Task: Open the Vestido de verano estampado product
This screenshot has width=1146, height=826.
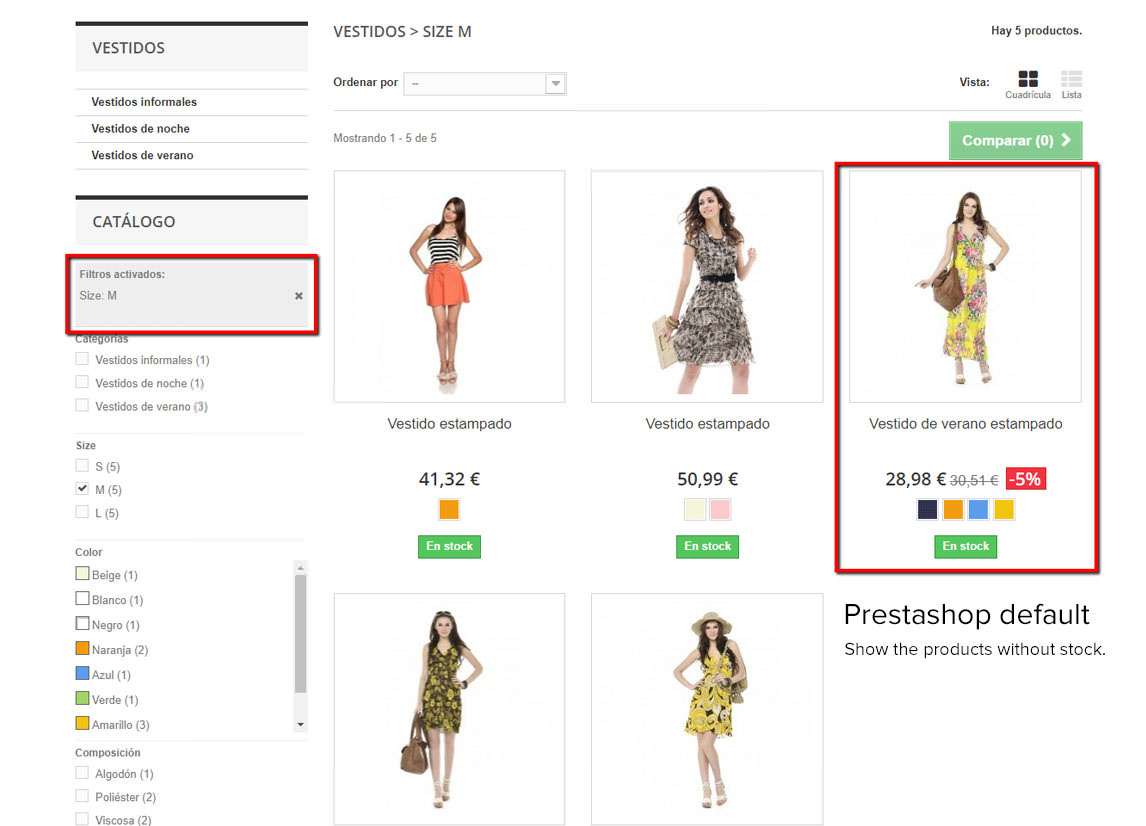Action: 965,423
